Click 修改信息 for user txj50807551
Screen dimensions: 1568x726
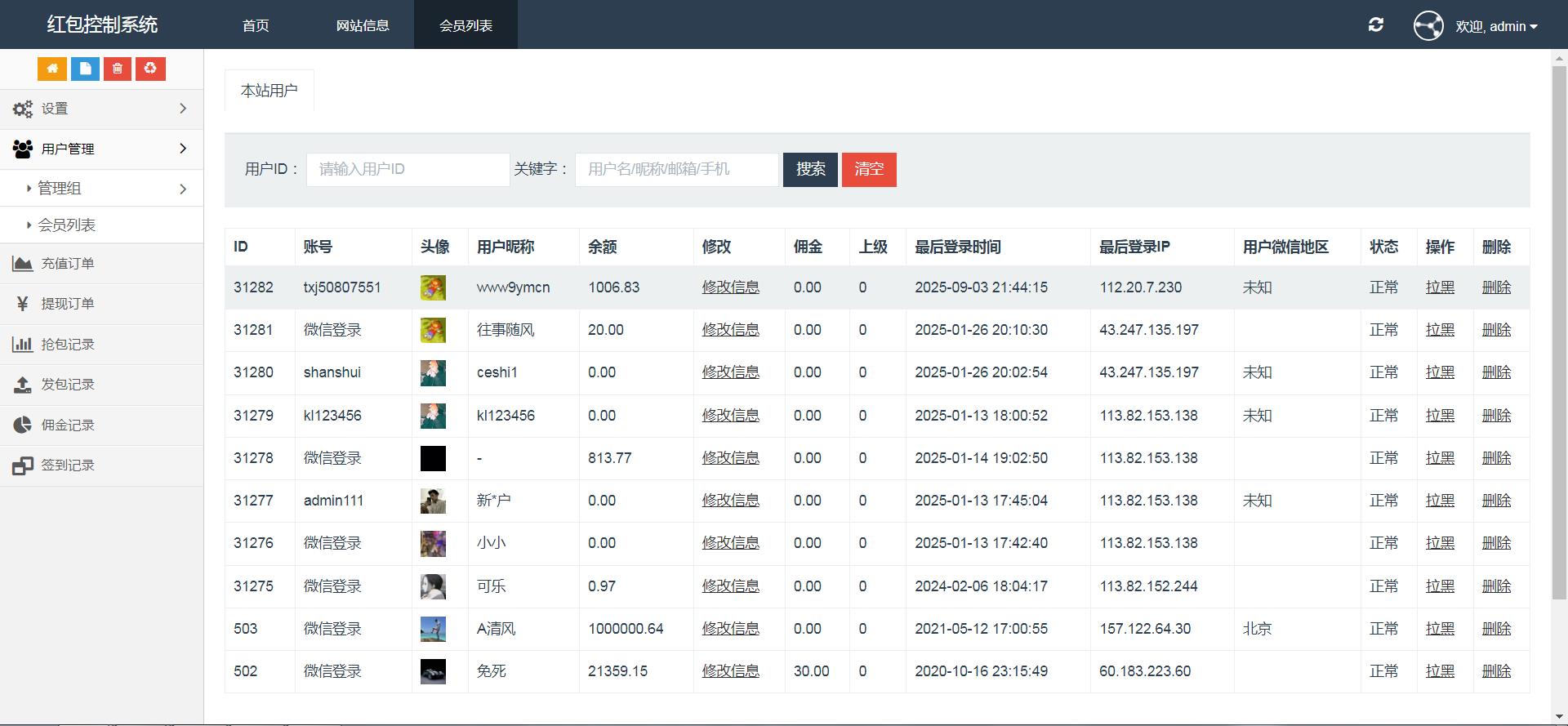[x=730, y=287]
